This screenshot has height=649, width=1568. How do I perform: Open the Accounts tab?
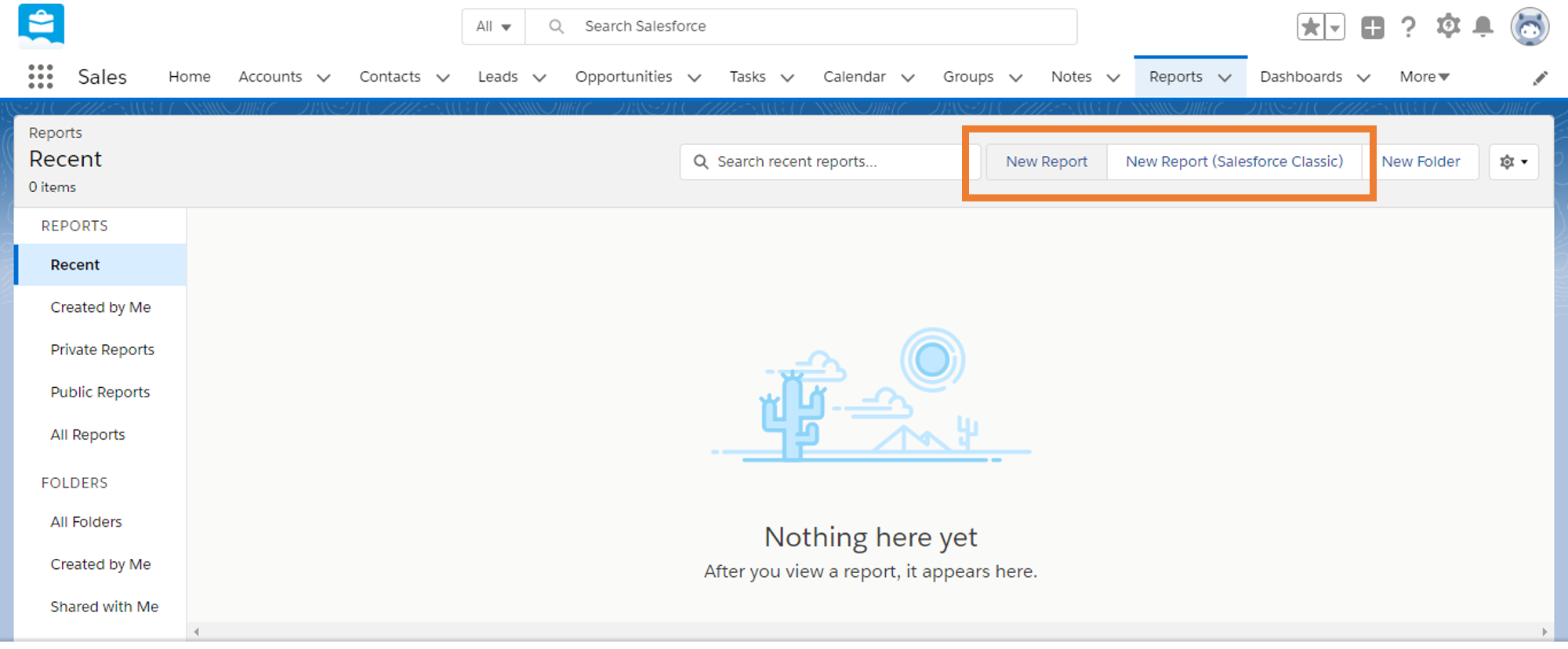click(x=270, y=77)
